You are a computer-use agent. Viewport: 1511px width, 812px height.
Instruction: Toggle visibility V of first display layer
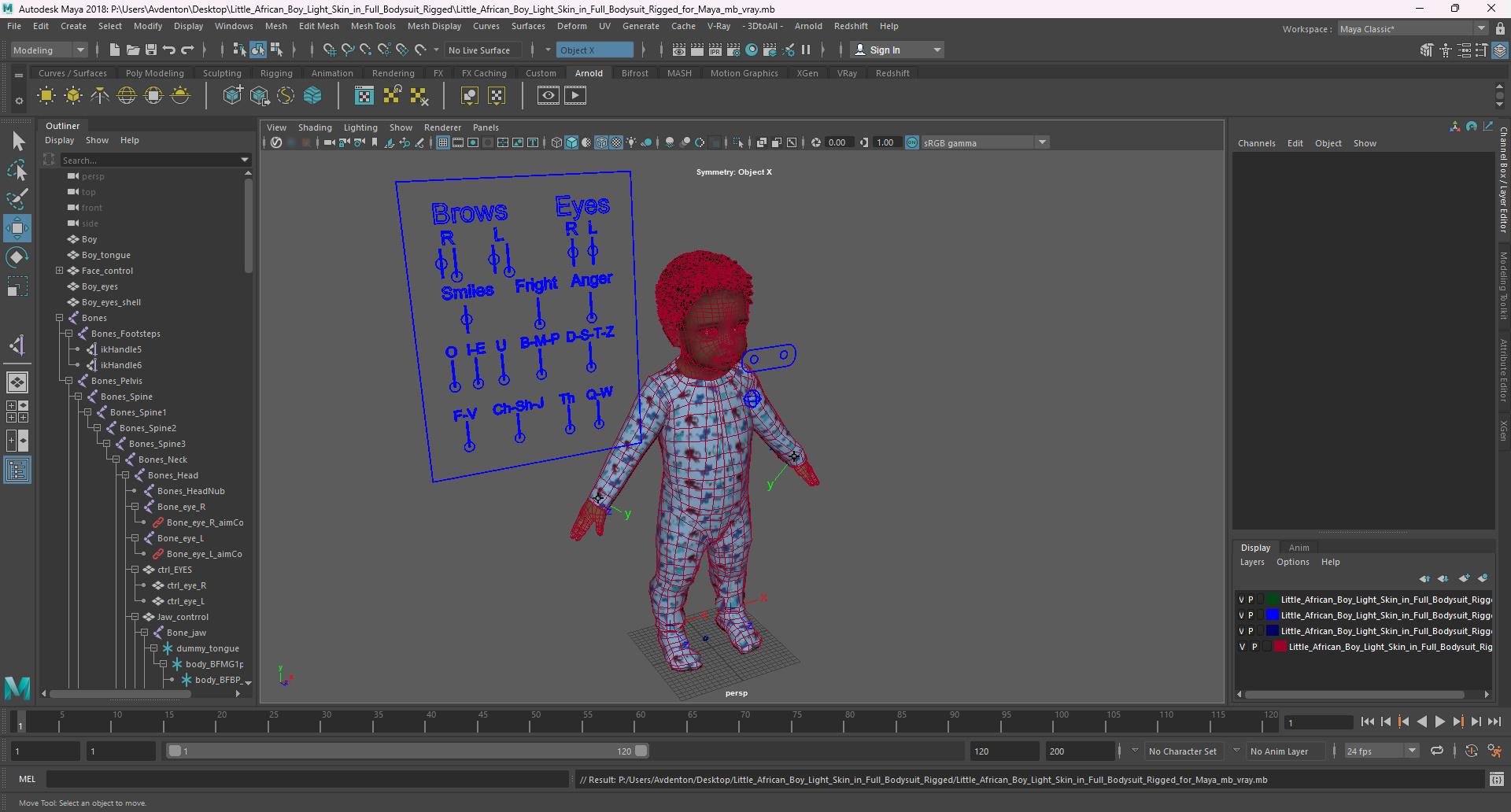pos(1242,600)
